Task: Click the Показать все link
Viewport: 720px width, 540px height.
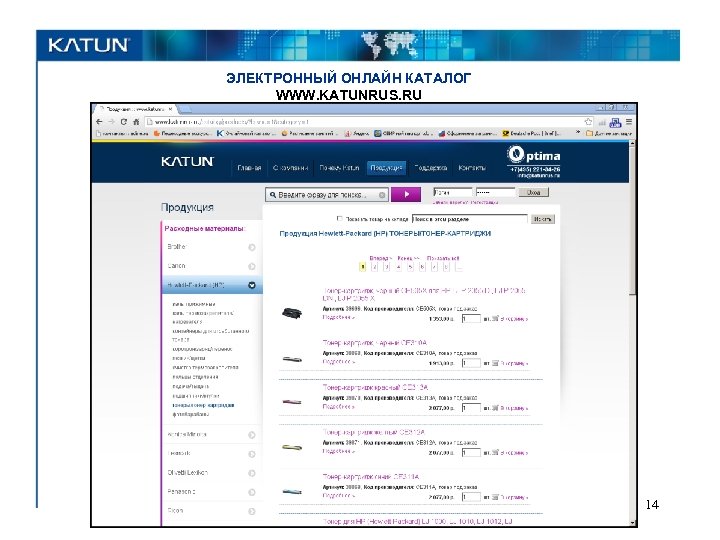Action: [x=443, y=258]
